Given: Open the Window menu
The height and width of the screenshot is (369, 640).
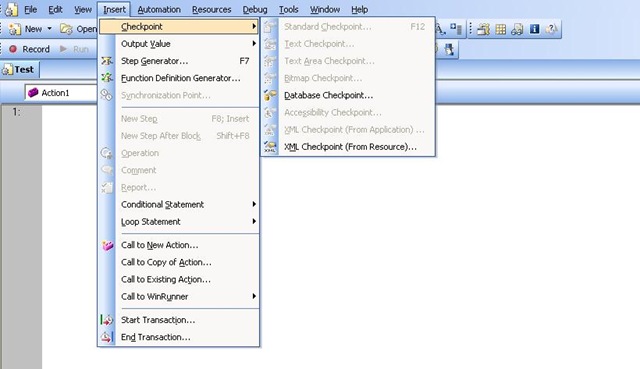Looking at the screenshot, I should 324,9.
